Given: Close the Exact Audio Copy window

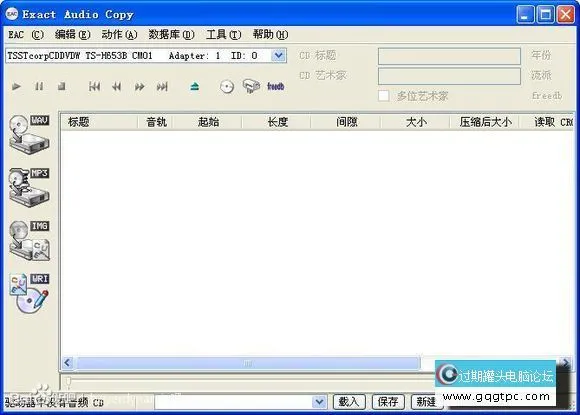Looking at the screenshot, I should pyautogui.click(x=566, y=14).
